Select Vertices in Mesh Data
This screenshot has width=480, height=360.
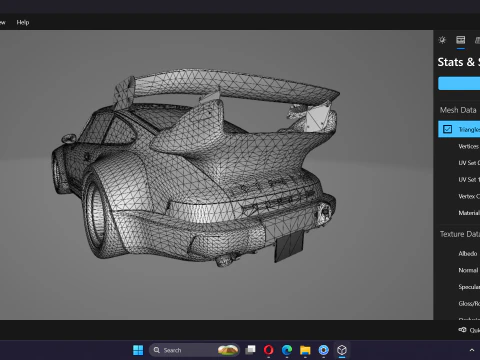[x=468, y=146]
